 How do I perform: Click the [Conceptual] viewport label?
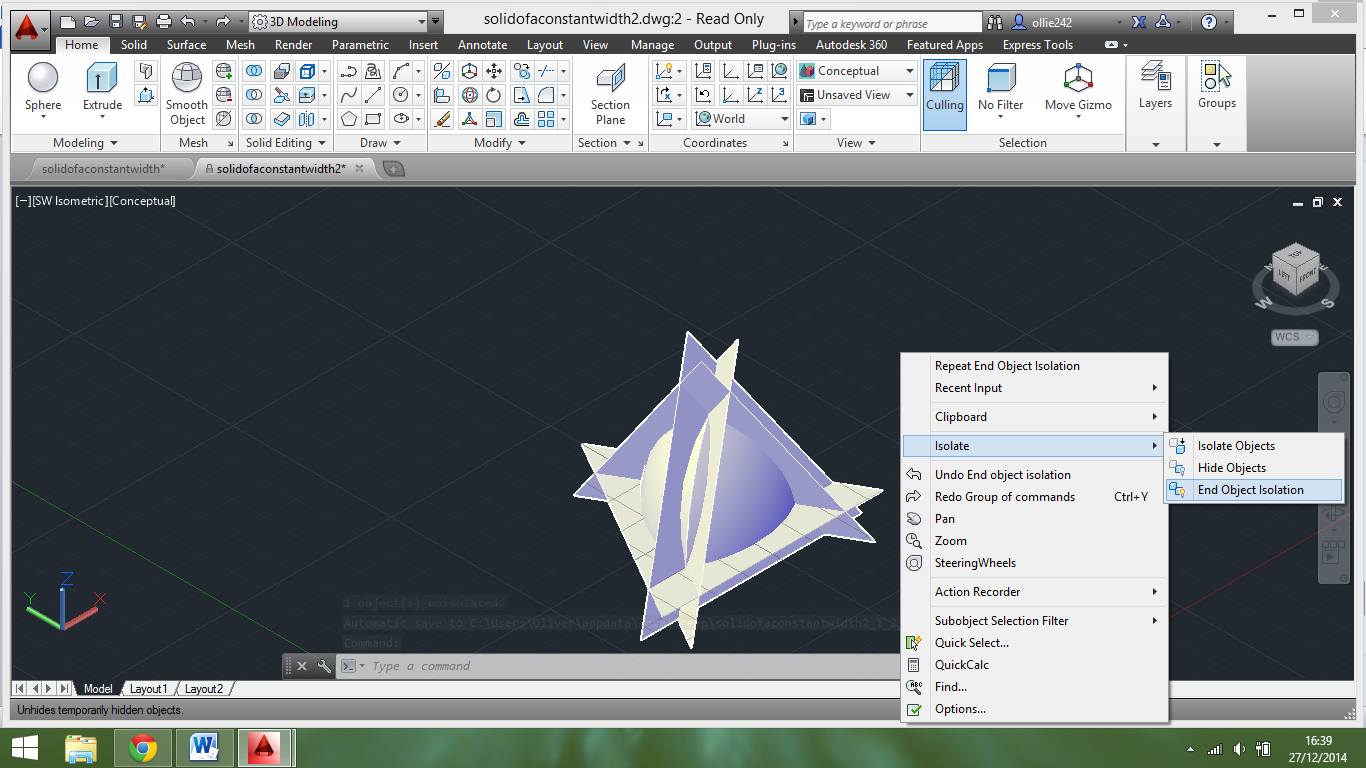(x=142, y=201)
